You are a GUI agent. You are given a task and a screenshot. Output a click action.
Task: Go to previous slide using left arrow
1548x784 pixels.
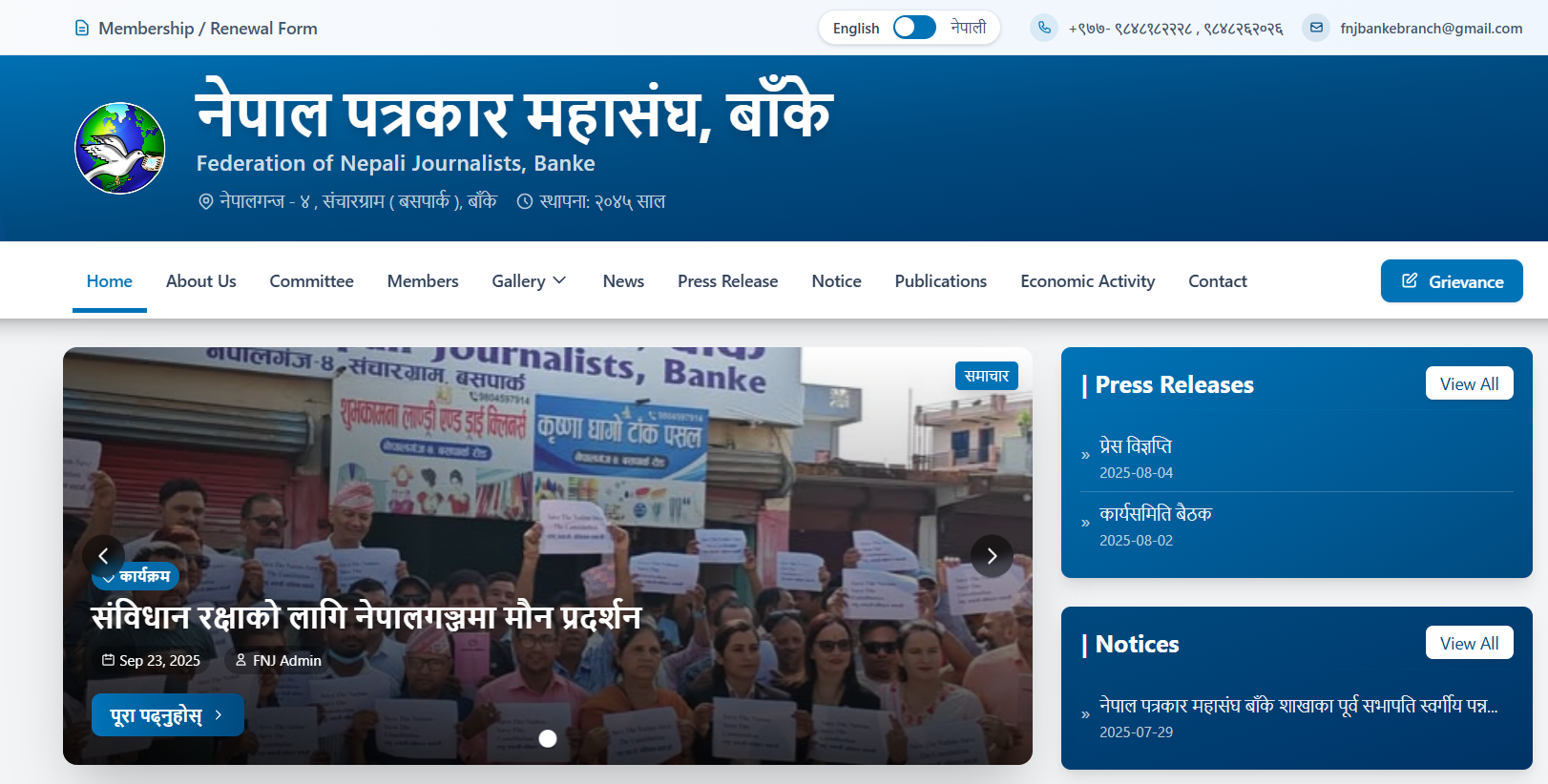click(x=103, y=556)
